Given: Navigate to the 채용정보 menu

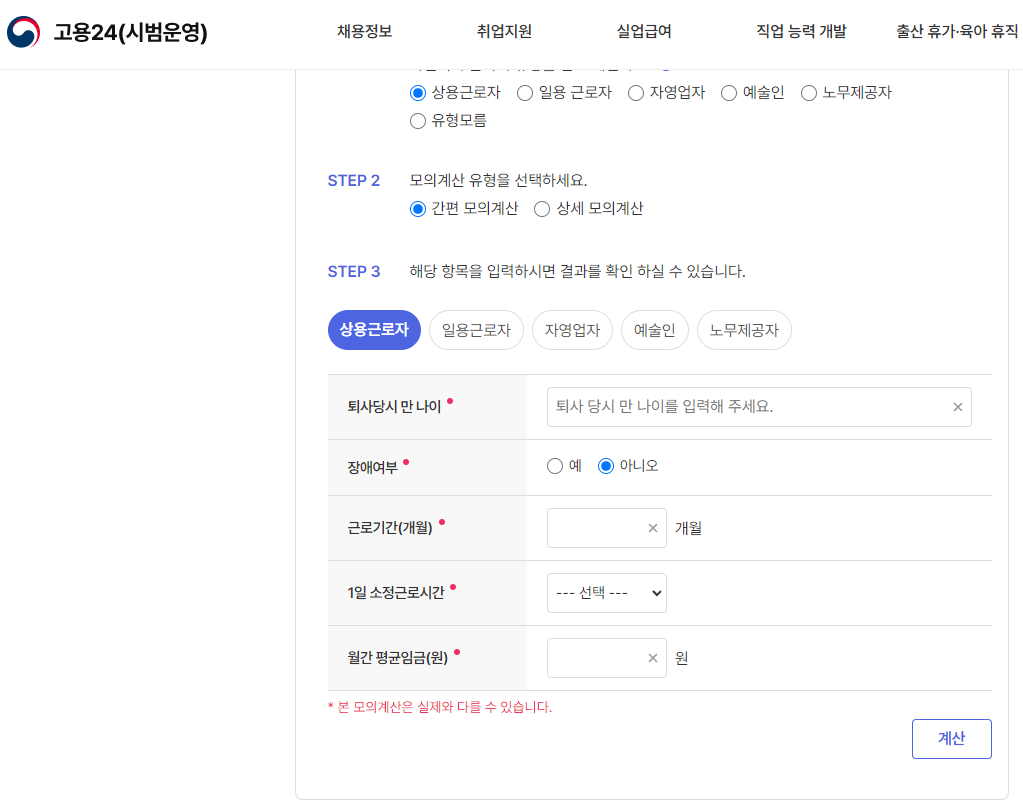Looking at the screenshot, I should coord(363,31).
